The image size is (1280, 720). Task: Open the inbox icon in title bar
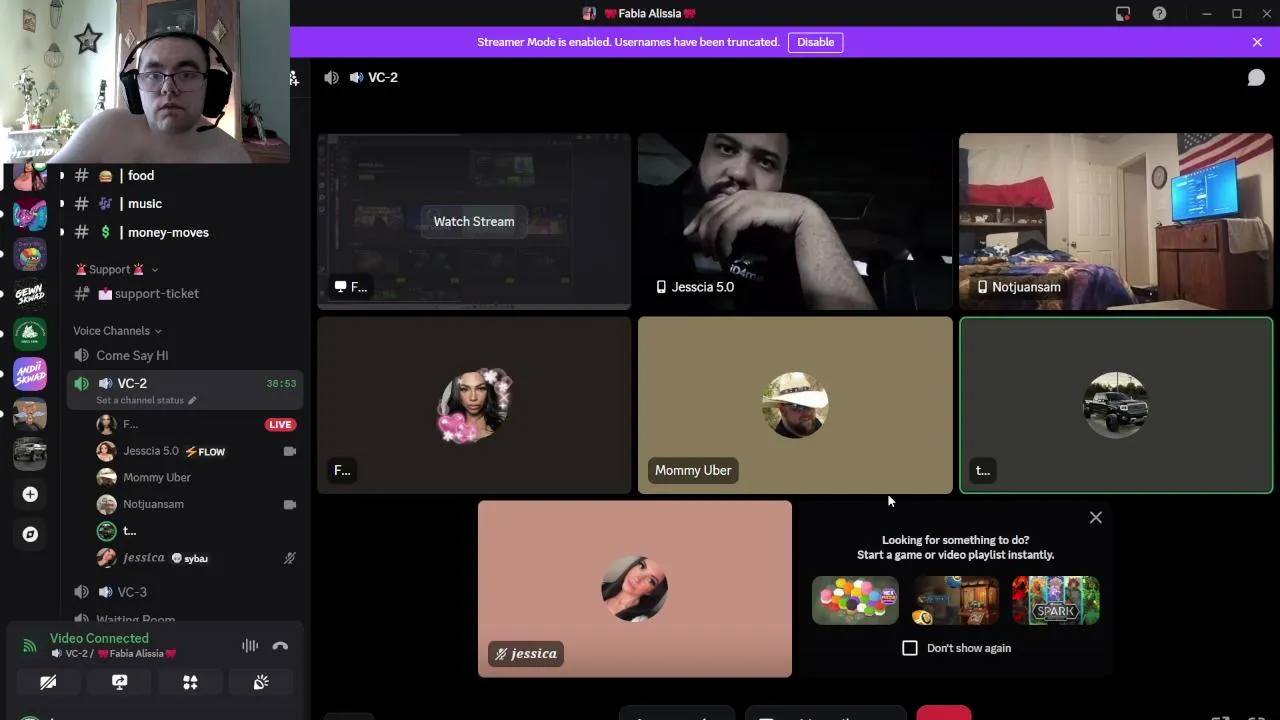pos(1123,13)
